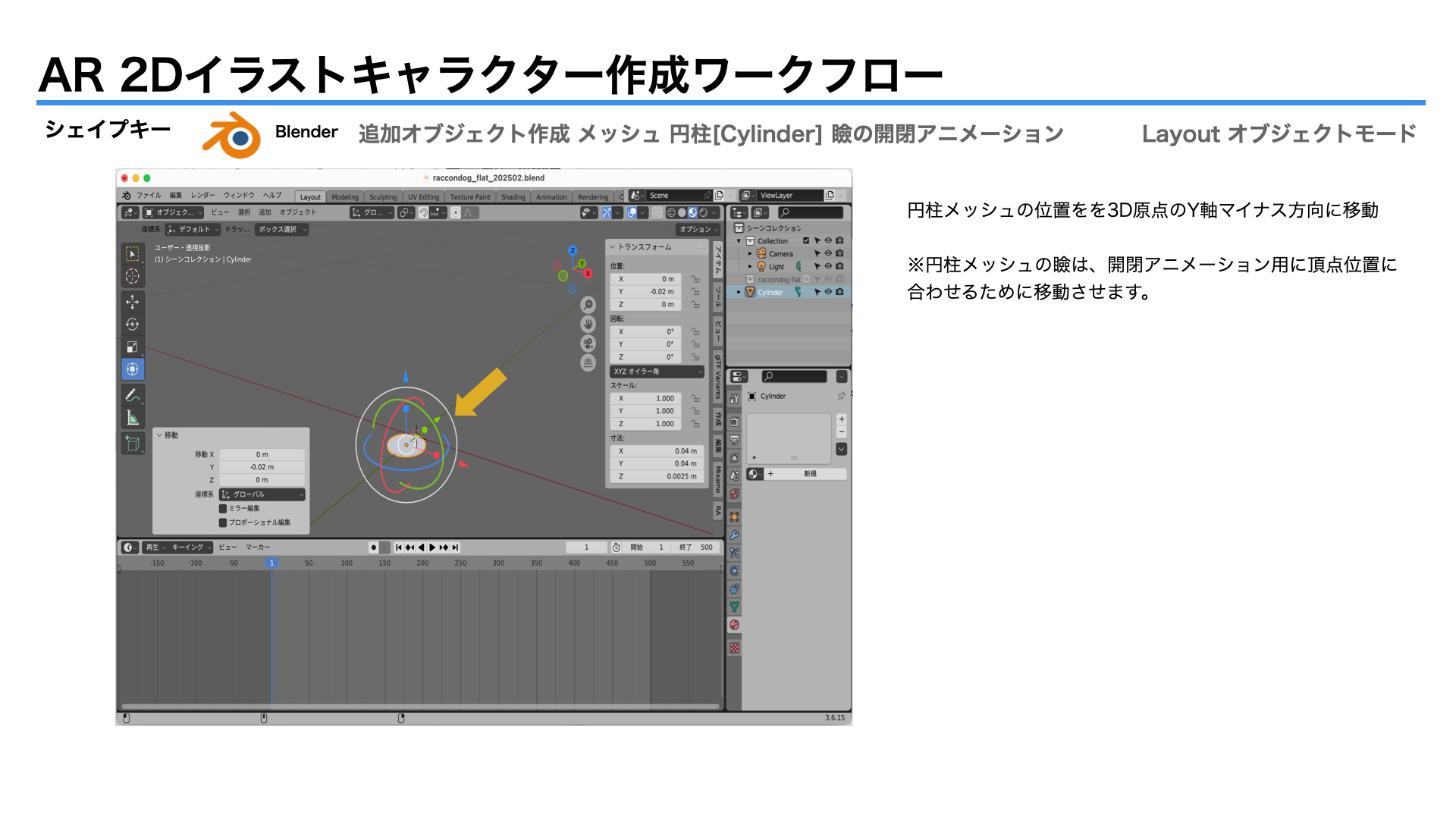Select the Measure tool
Image resolution: width=1456 pixels, height=819 pixels.
pyautogui.click(x=133, y=418)
